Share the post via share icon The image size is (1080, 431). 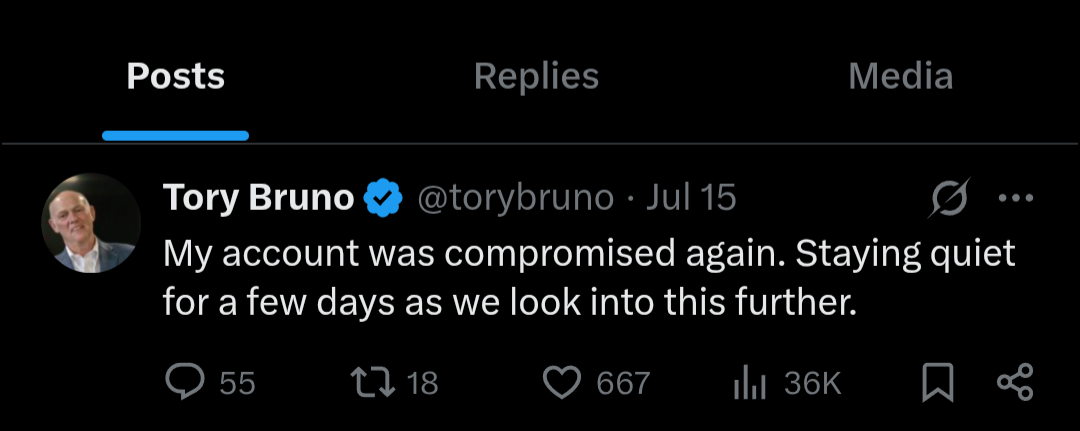pos(1015,382)
